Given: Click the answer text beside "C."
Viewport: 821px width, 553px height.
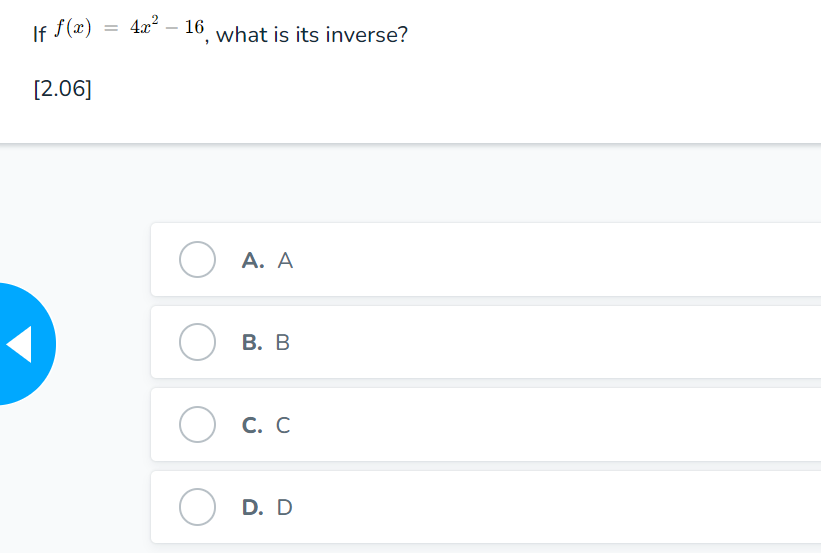Looking at the screenshot, I should tap(283, 425).
